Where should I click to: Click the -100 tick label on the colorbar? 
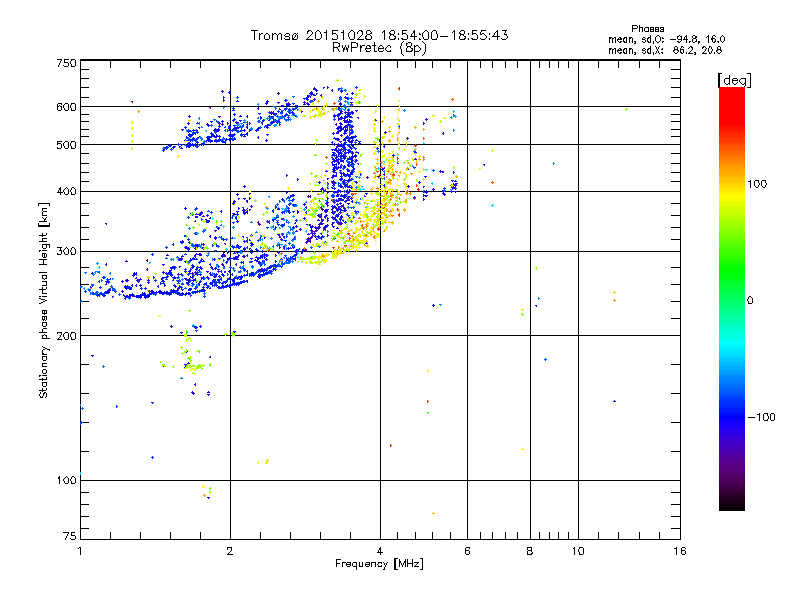click(x=764, y=417)
